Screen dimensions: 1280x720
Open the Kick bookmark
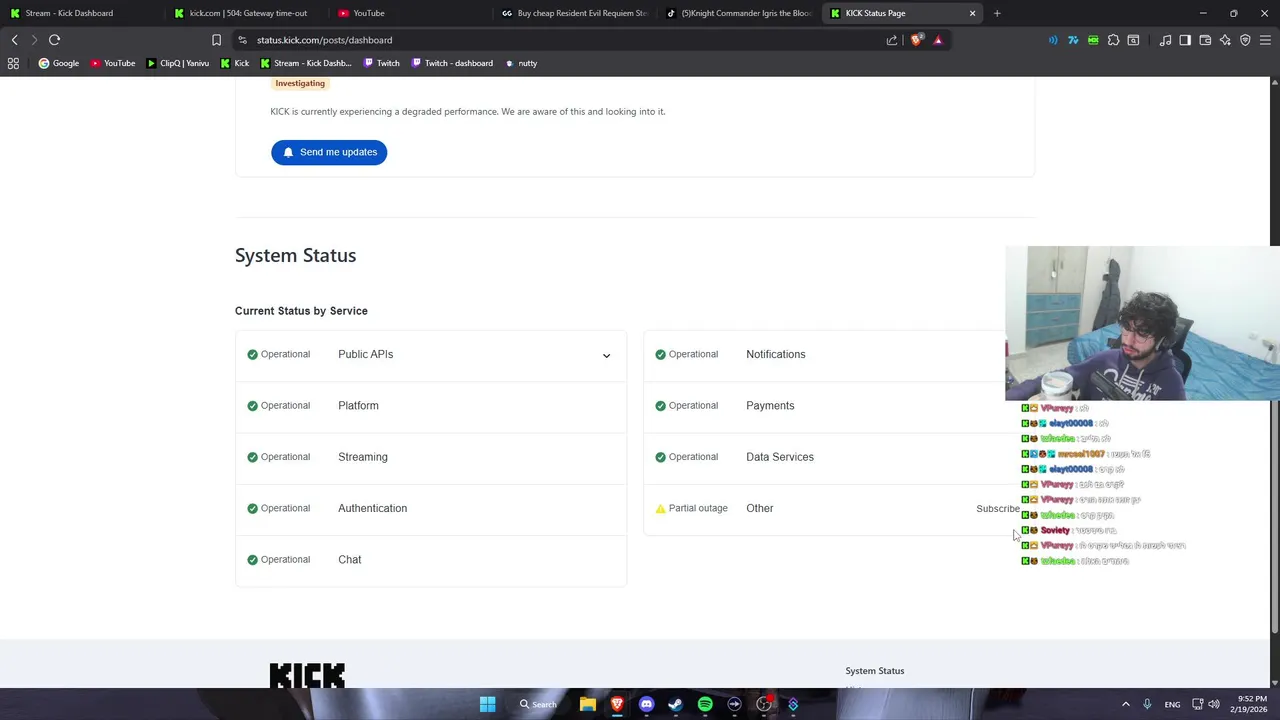[x=235, y=63]
